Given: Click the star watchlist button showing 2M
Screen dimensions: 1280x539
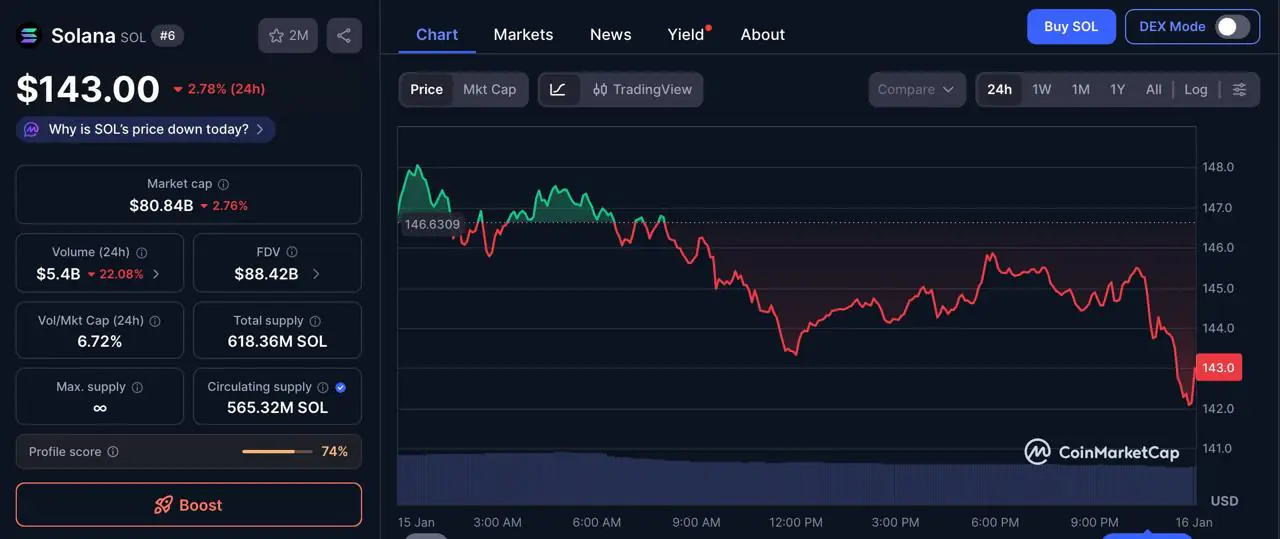Looking at the screenshot, I should pos(288,36).
